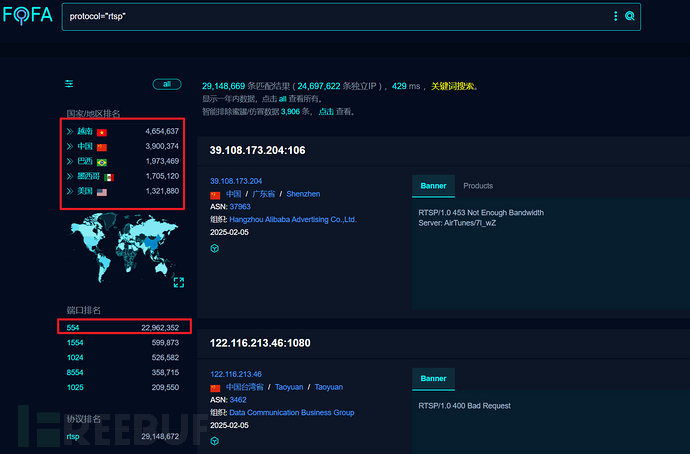Viewport: 690px width, 454px height.
Task: Filter results by 中国 country
Action: [85, 146]
